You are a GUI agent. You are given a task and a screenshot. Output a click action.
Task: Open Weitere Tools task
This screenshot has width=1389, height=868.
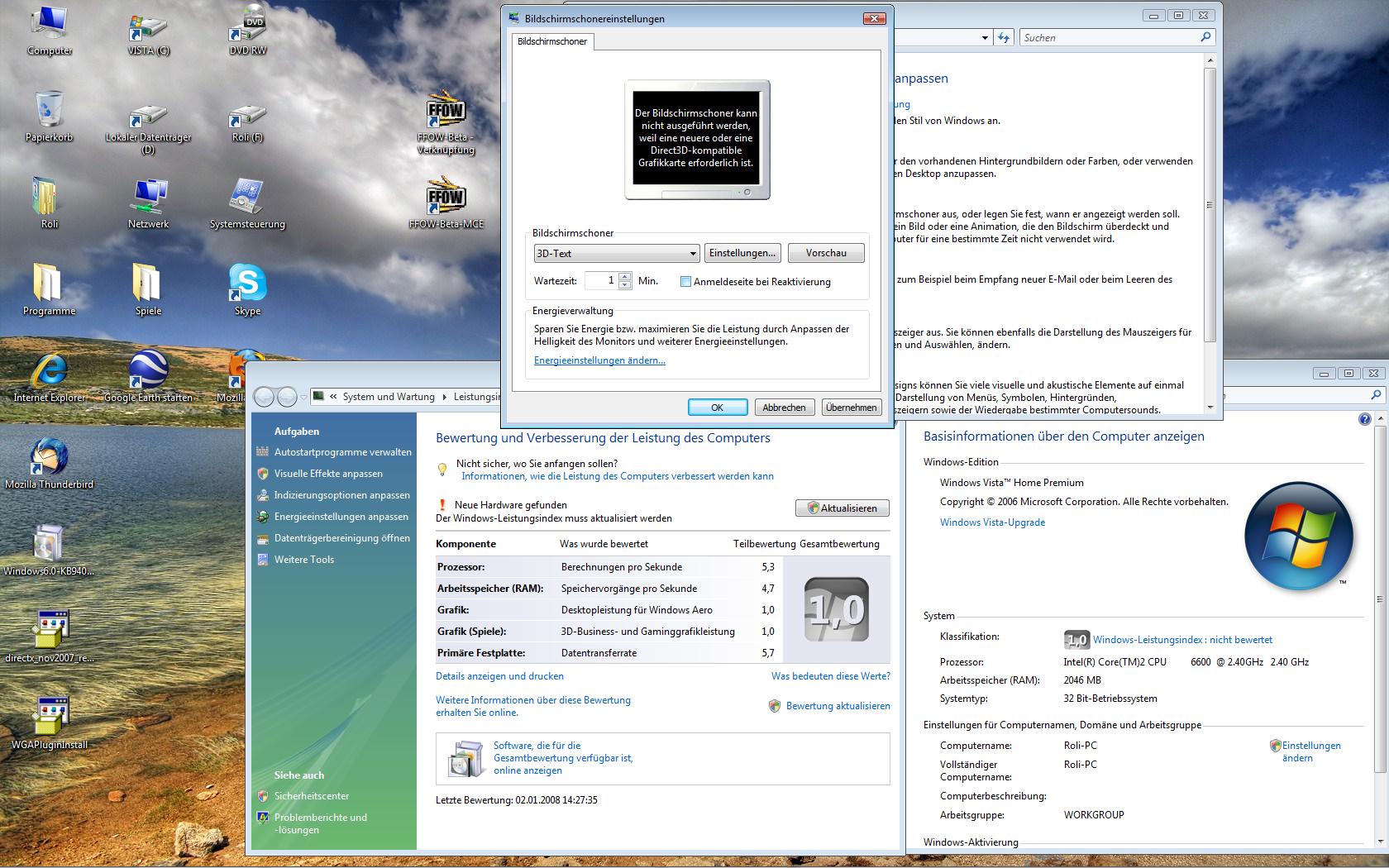tap(304, 560)
